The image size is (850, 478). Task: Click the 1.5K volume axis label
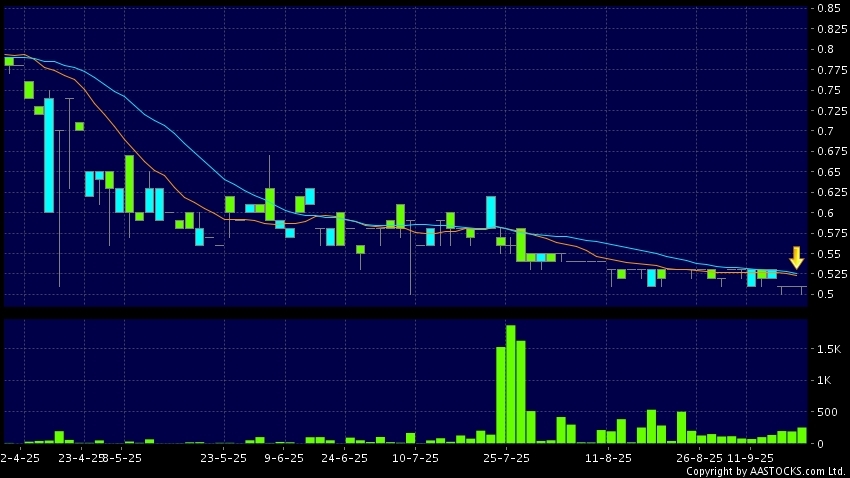click(829, 349)
